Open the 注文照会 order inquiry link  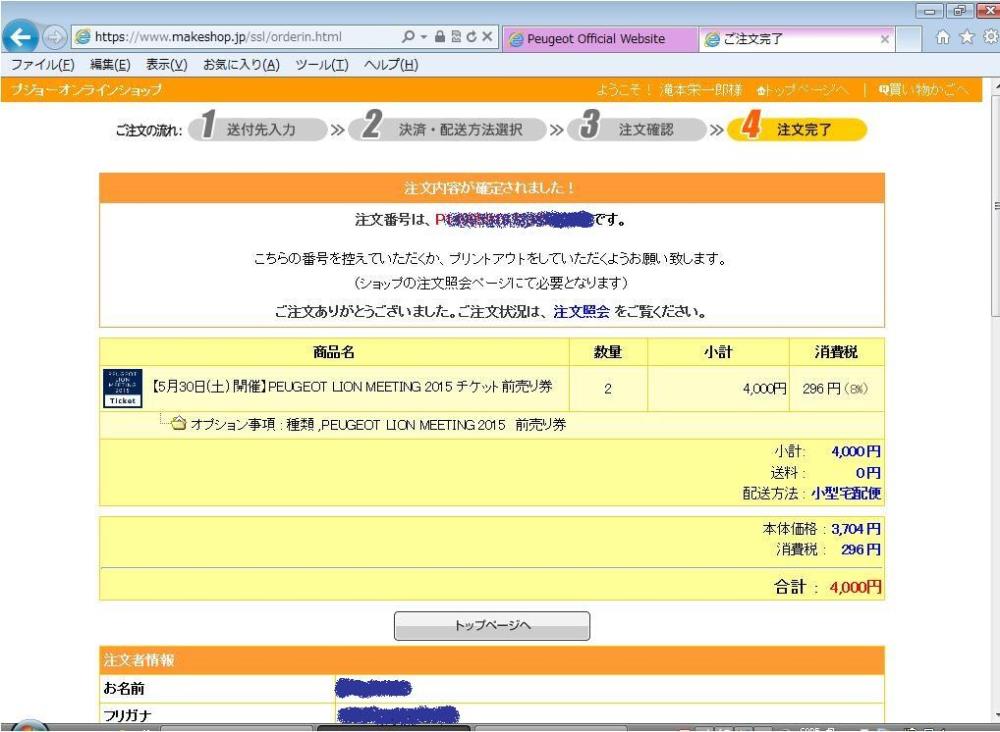(581, 311)
